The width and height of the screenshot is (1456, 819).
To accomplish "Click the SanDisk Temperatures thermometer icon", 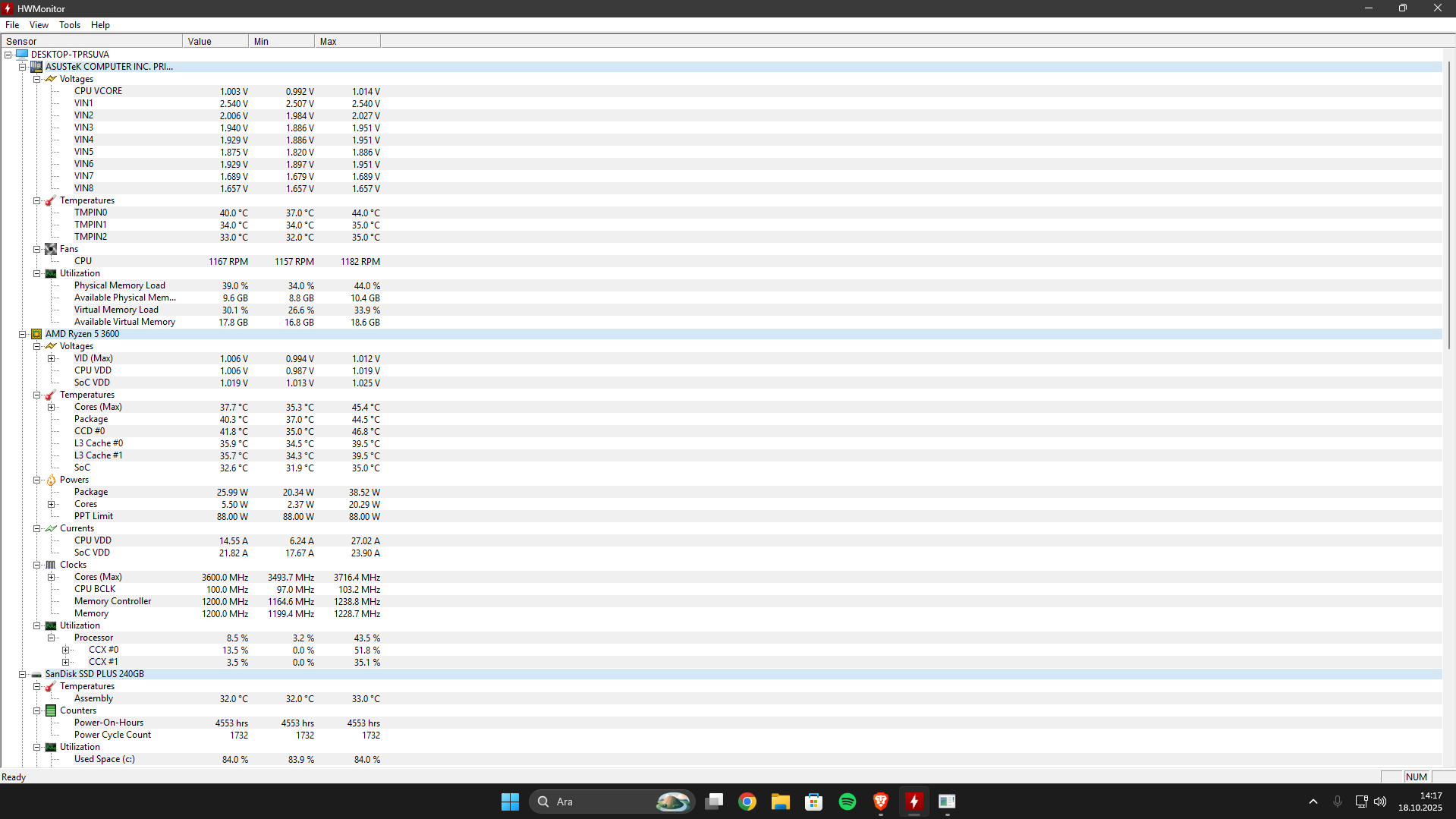I will pos(51,686).
